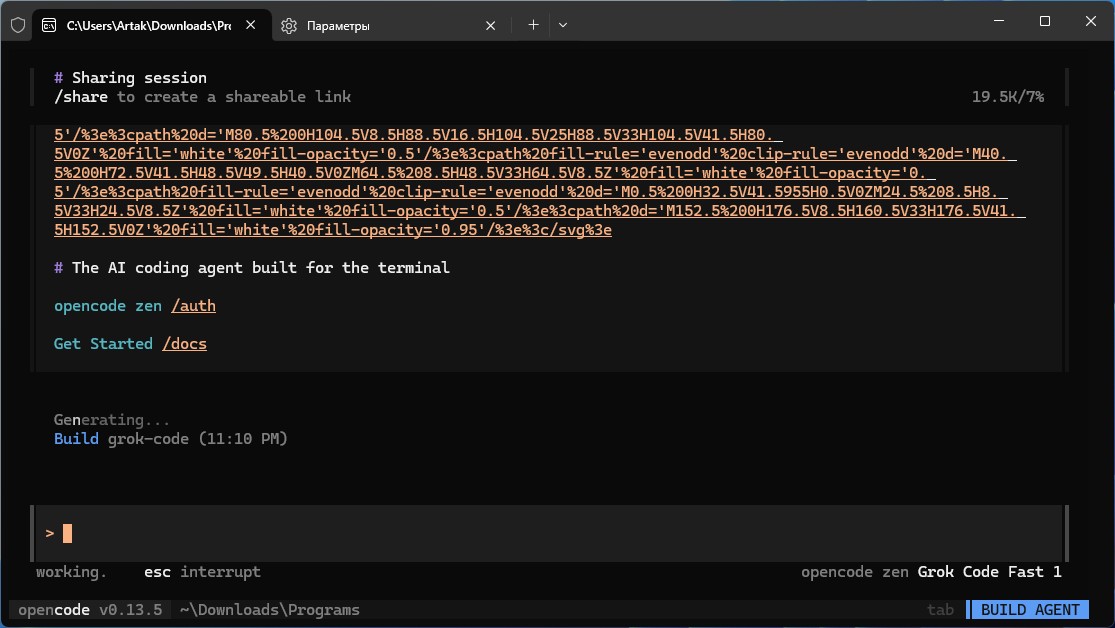Close the Параметры settings tab
The width and height of the screenshot is (1115, 628).
491,26
